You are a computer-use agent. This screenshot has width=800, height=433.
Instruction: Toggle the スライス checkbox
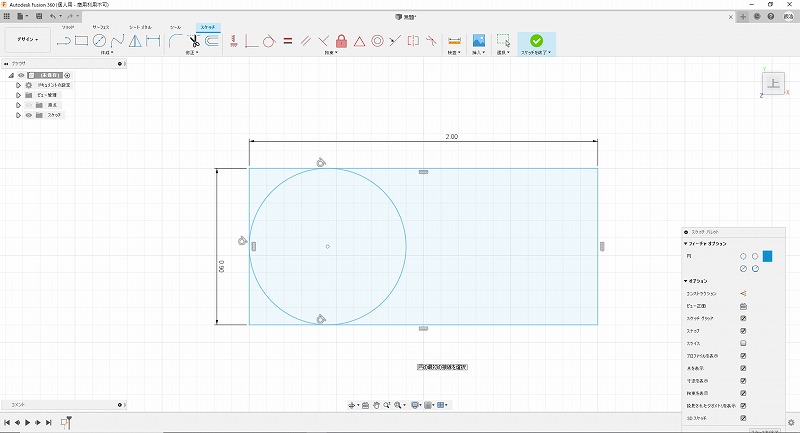pyautogui.click(x=743, y=343)
